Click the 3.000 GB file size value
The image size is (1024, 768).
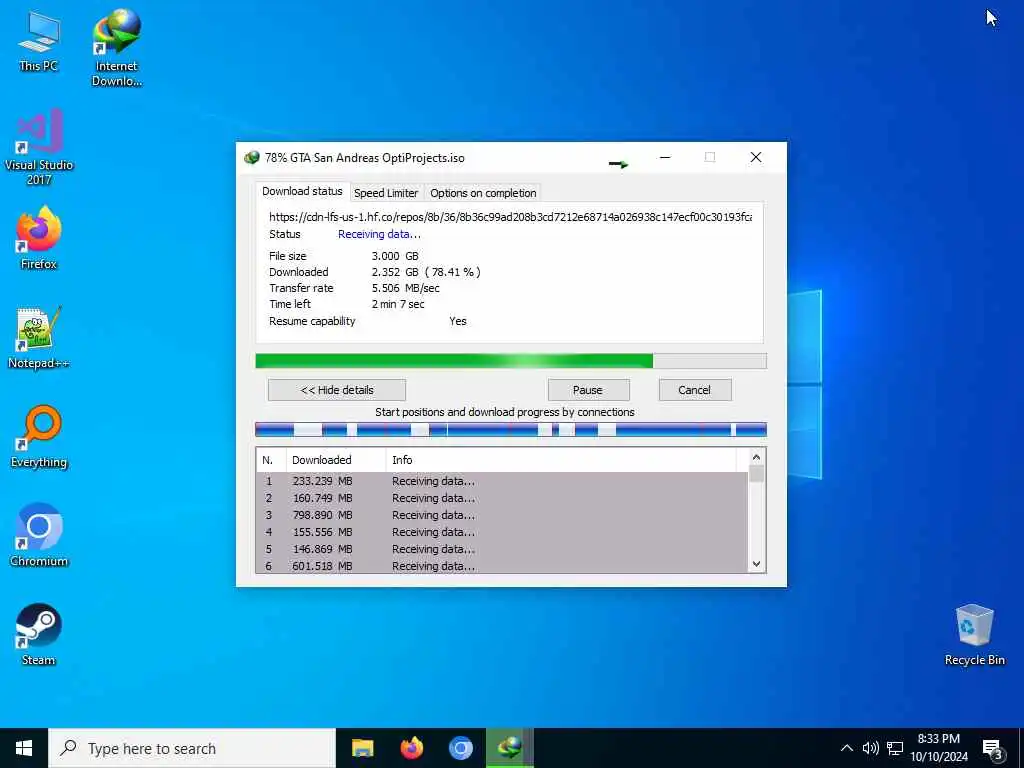(x=395, y=256)
